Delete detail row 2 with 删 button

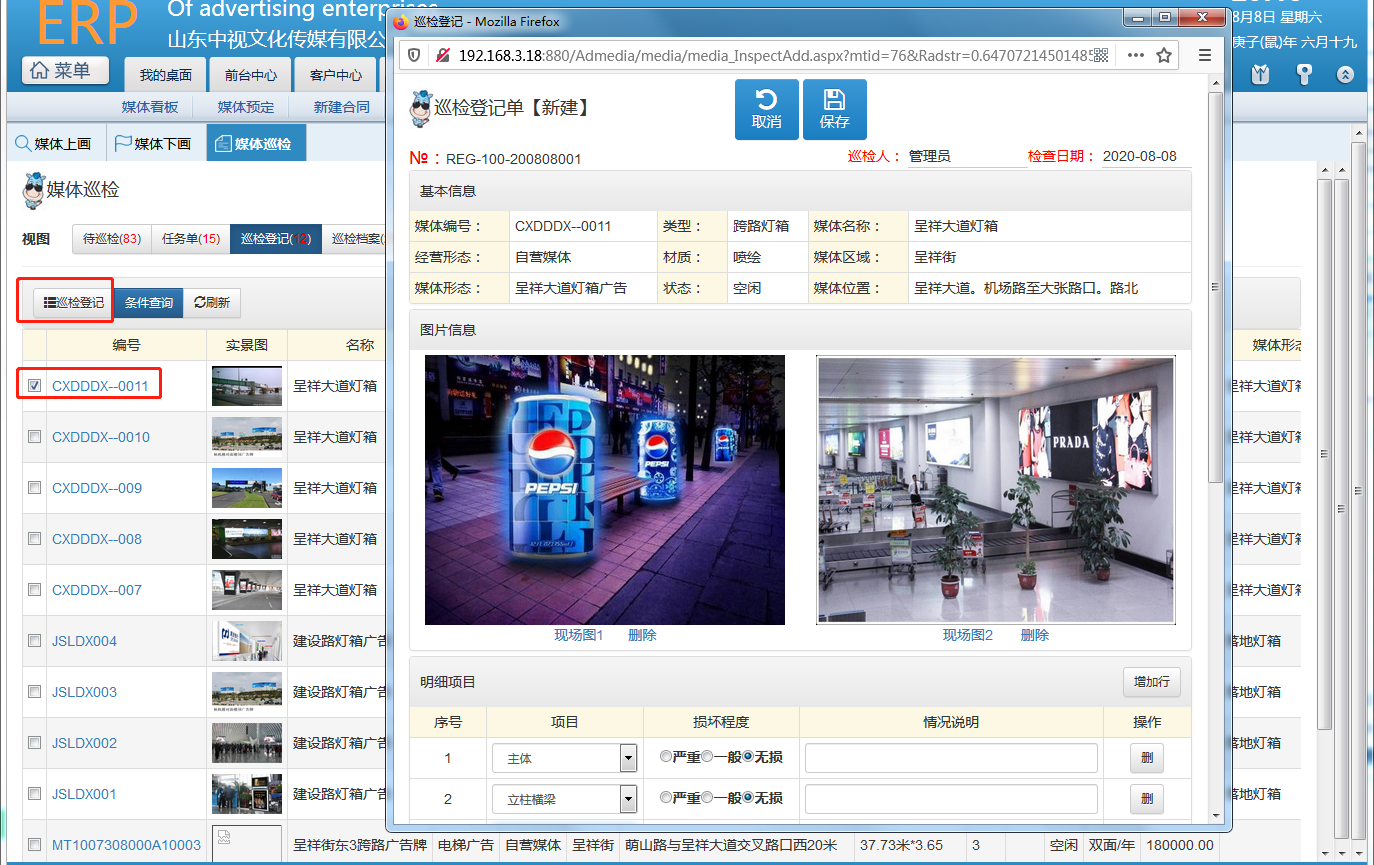1147,799
